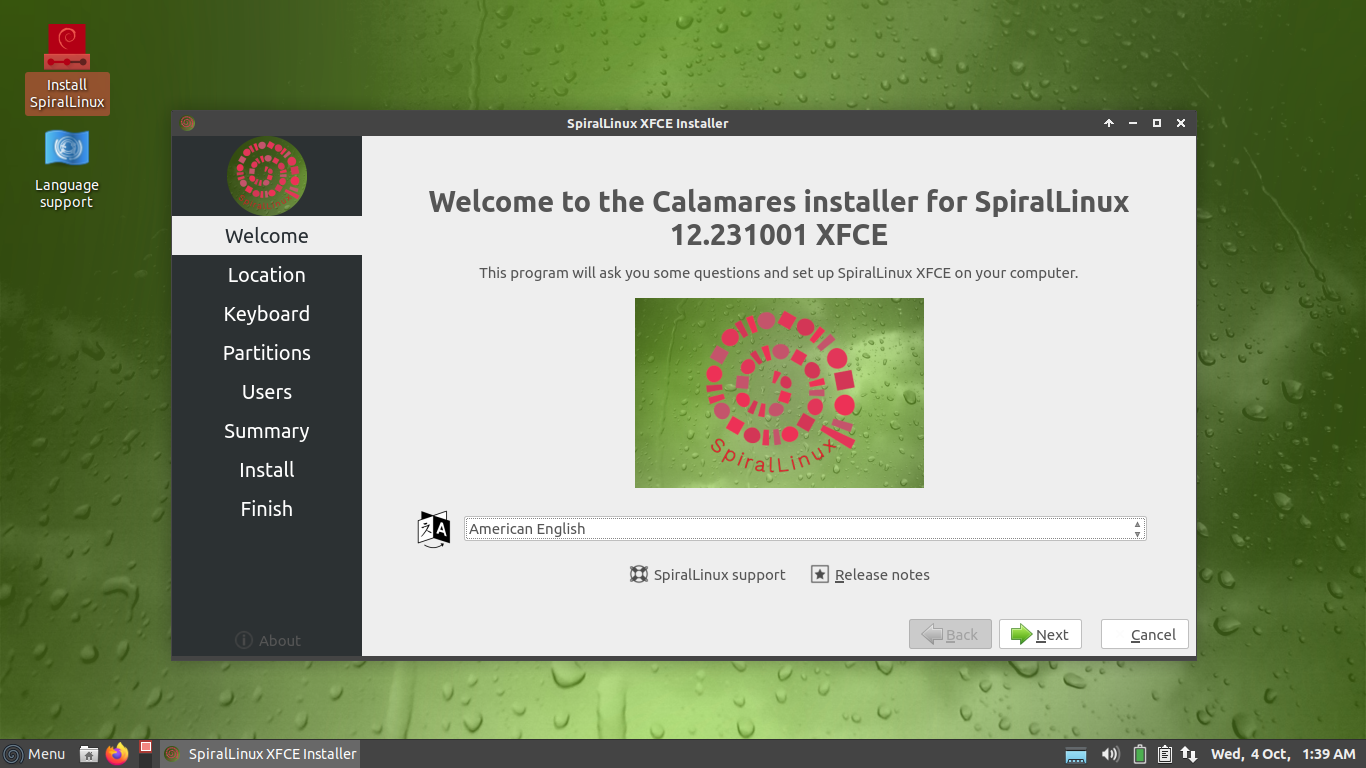1366x768 pixels.
Task: Click the blue display tray icon
Action: click(1076, 755)
